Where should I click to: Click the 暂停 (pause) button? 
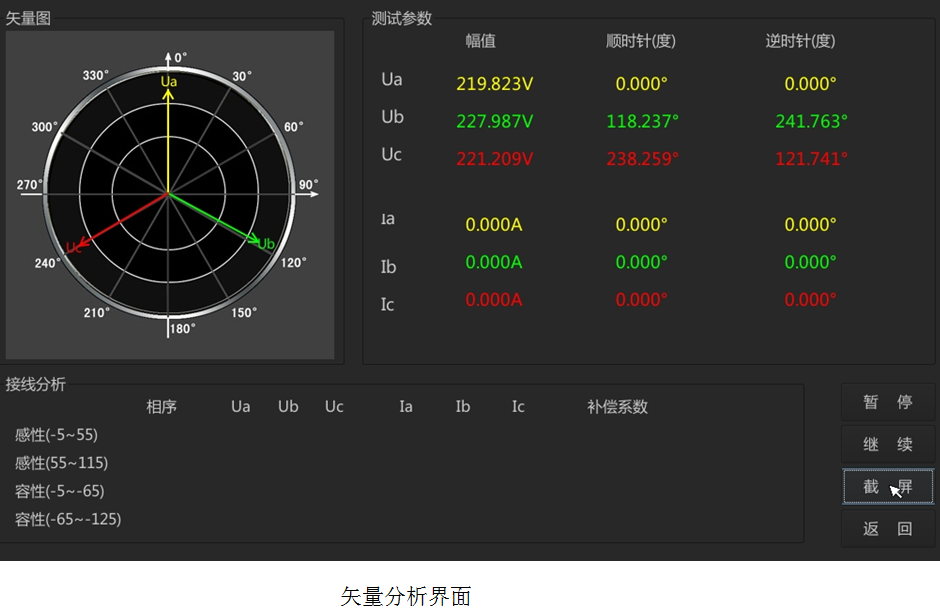(888, 402)
